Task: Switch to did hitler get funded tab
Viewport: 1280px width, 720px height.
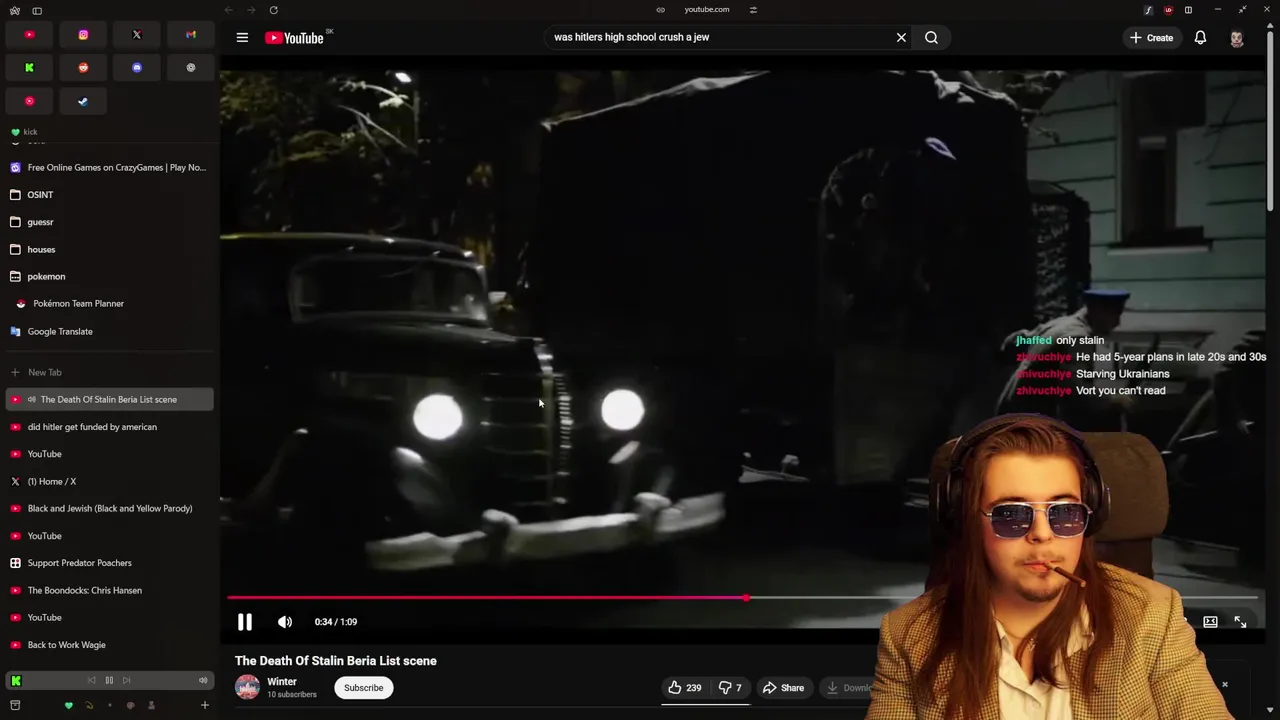Action: pos(109,427)
